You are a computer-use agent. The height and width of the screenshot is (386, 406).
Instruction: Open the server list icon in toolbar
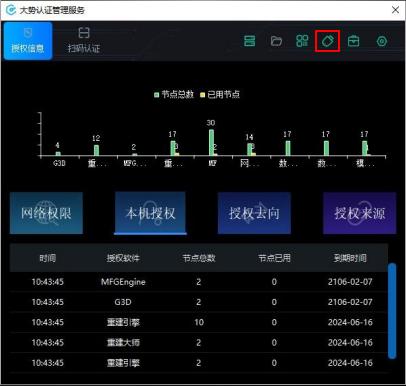point(250,41)
